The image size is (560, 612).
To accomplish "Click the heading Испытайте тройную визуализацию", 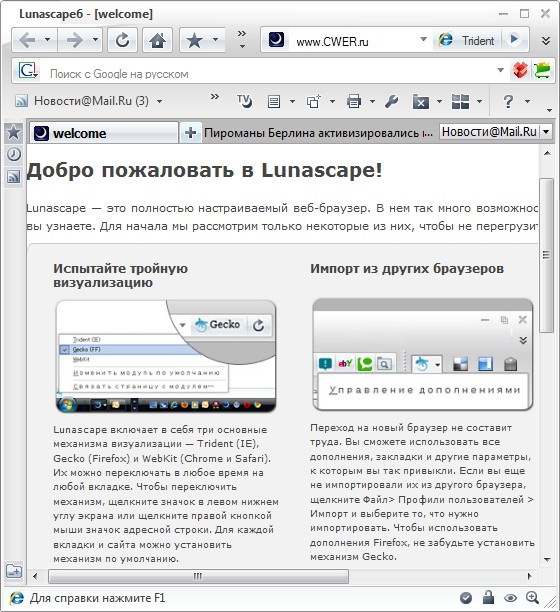I will coord(121,275).
